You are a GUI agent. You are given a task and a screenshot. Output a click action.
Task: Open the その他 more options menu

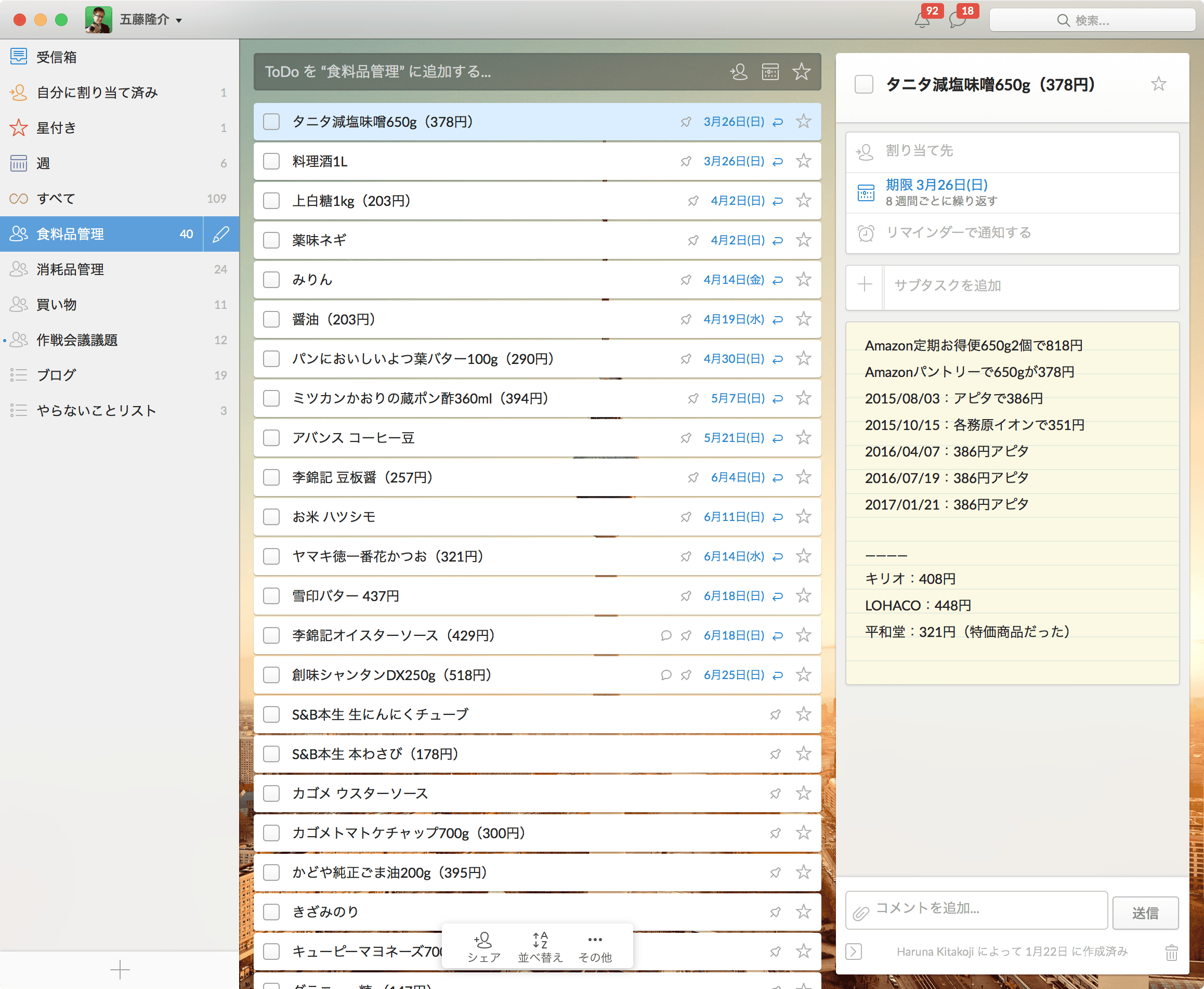point(595,947)
